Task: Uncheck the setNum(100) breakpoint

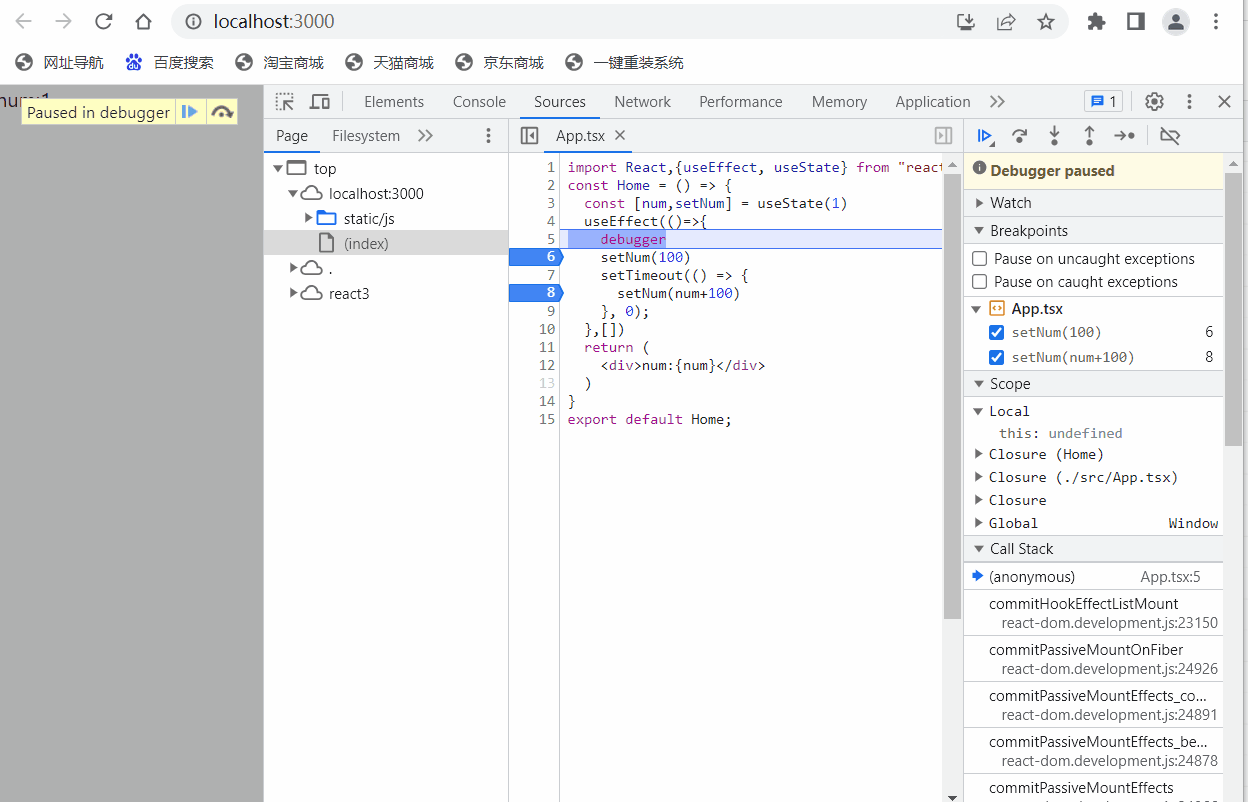Action: 996,332
